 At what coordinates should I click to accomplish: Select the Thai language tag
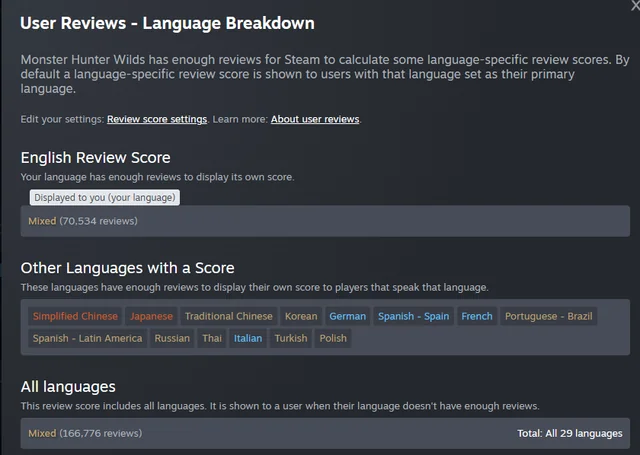212,338
